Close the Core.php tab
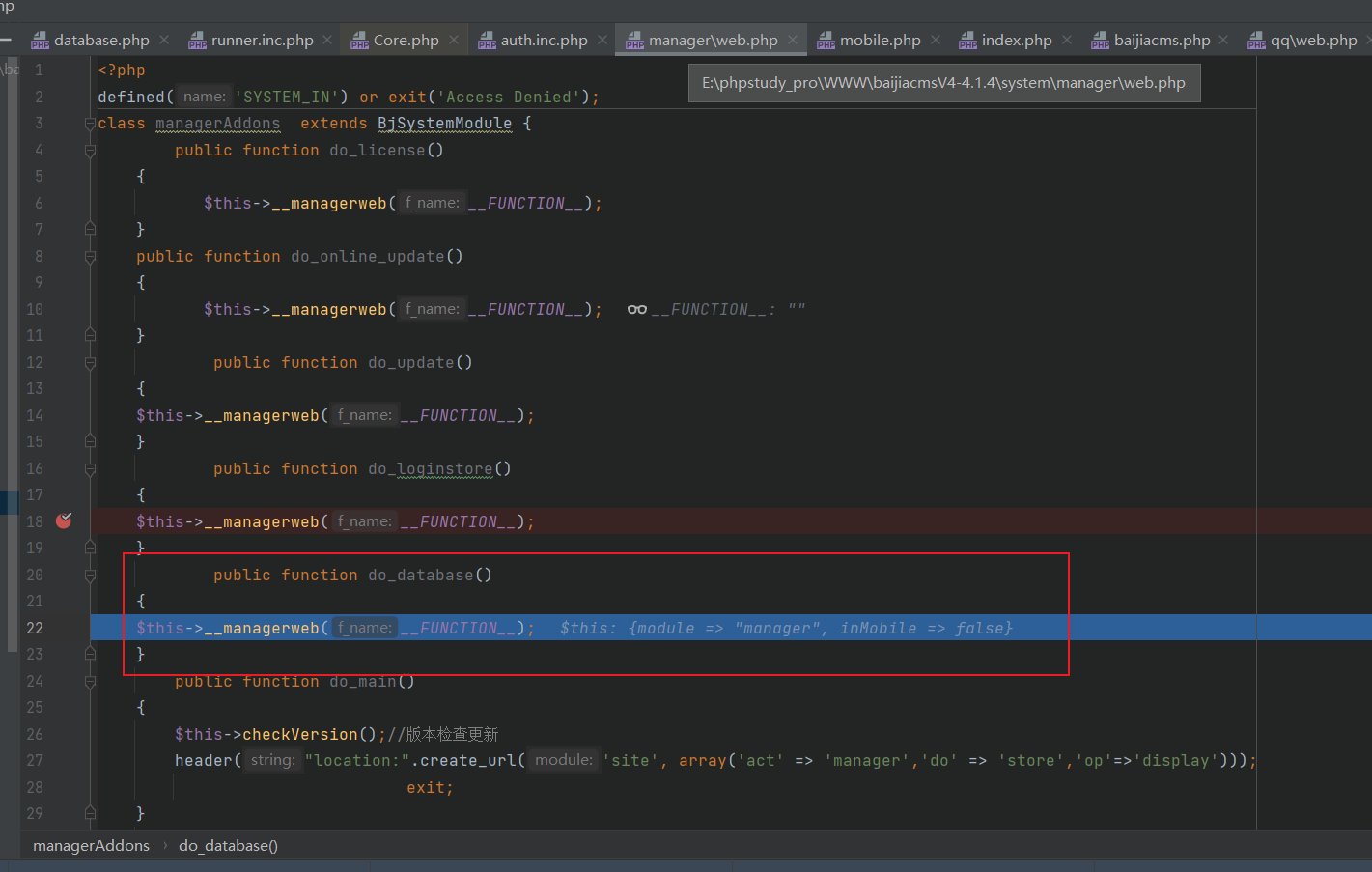This screenshot has height=872, width=1372. point(454,40)
